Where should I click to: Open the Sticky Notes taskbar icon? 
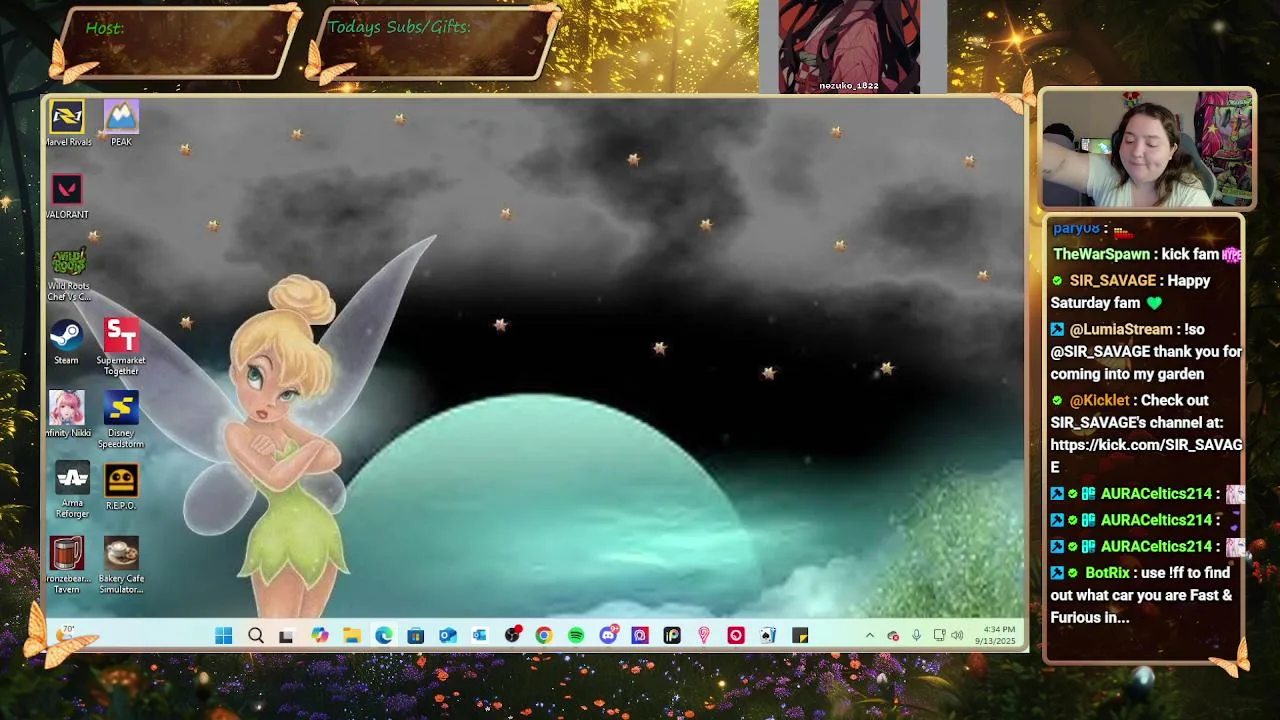tap(800, 636)
